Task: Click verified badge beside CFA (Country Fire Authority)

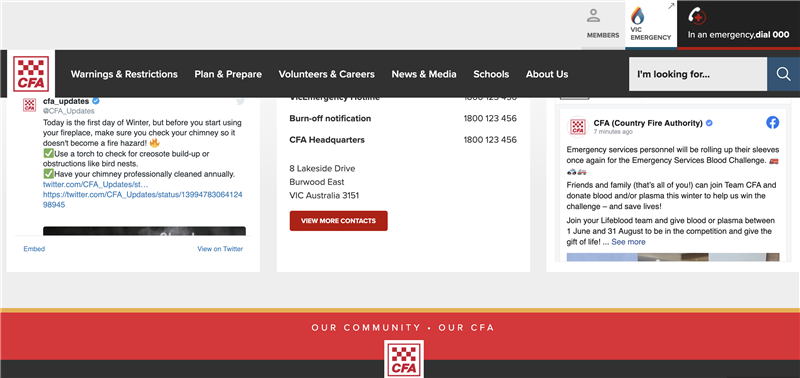Action: pyautogui.click(x=709, y=123)
